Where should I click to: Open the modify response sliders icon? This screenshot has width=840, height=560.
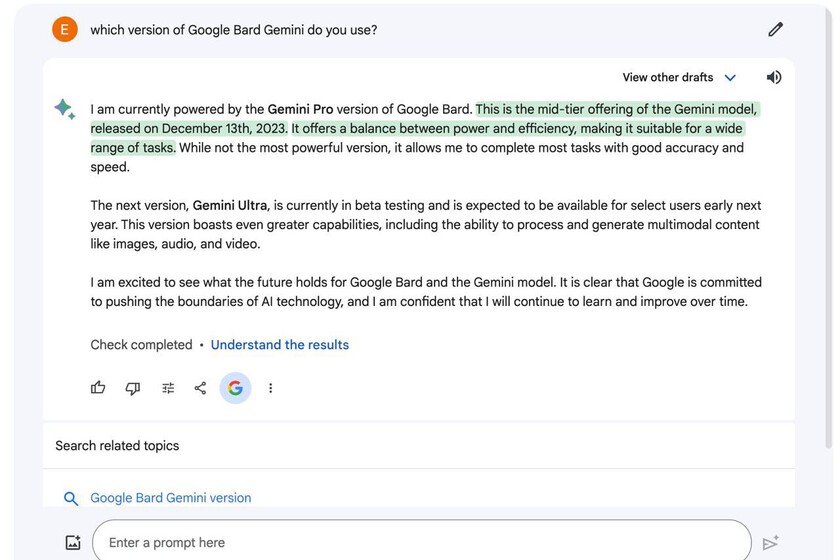coord(168,388)
